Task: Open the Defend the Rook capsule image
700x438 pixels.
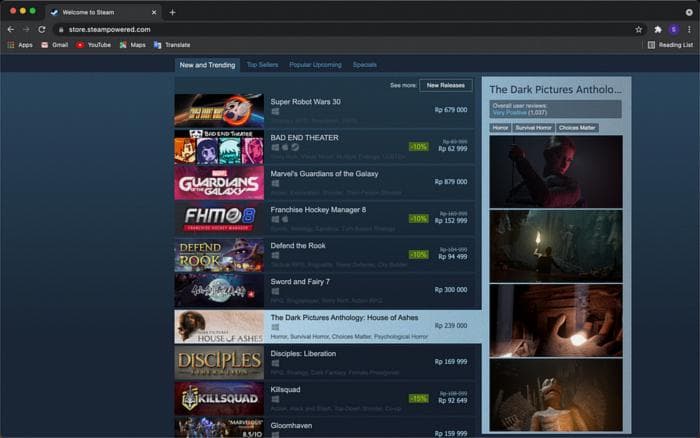Action: click(219, 254)
